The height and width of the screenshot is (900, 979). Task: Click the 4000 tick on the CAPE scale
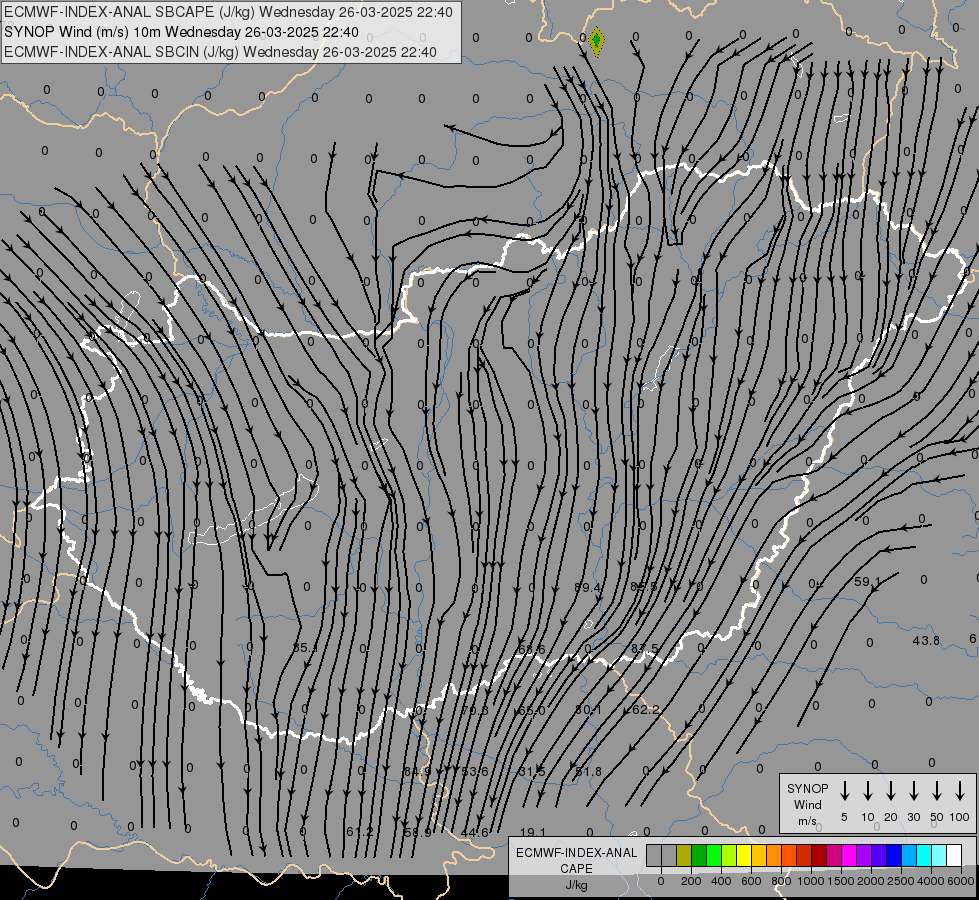click(x=932, y=881)
